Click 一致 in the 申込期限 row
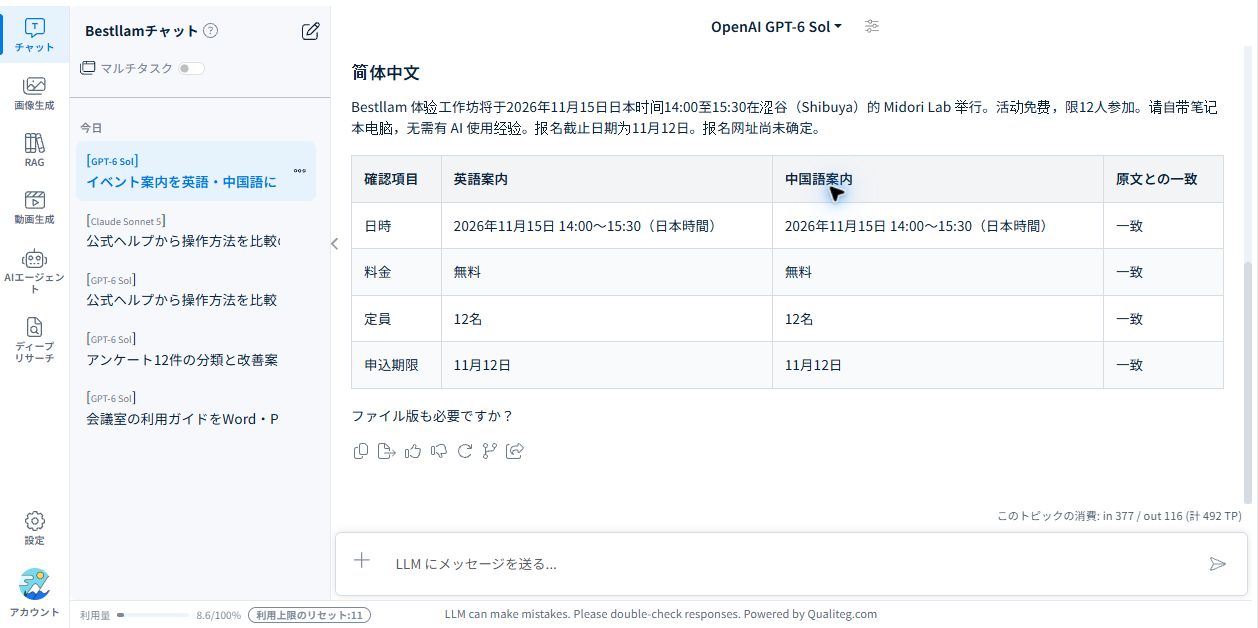Screen dimensions: 1258x628 (x=1130, y=365)
